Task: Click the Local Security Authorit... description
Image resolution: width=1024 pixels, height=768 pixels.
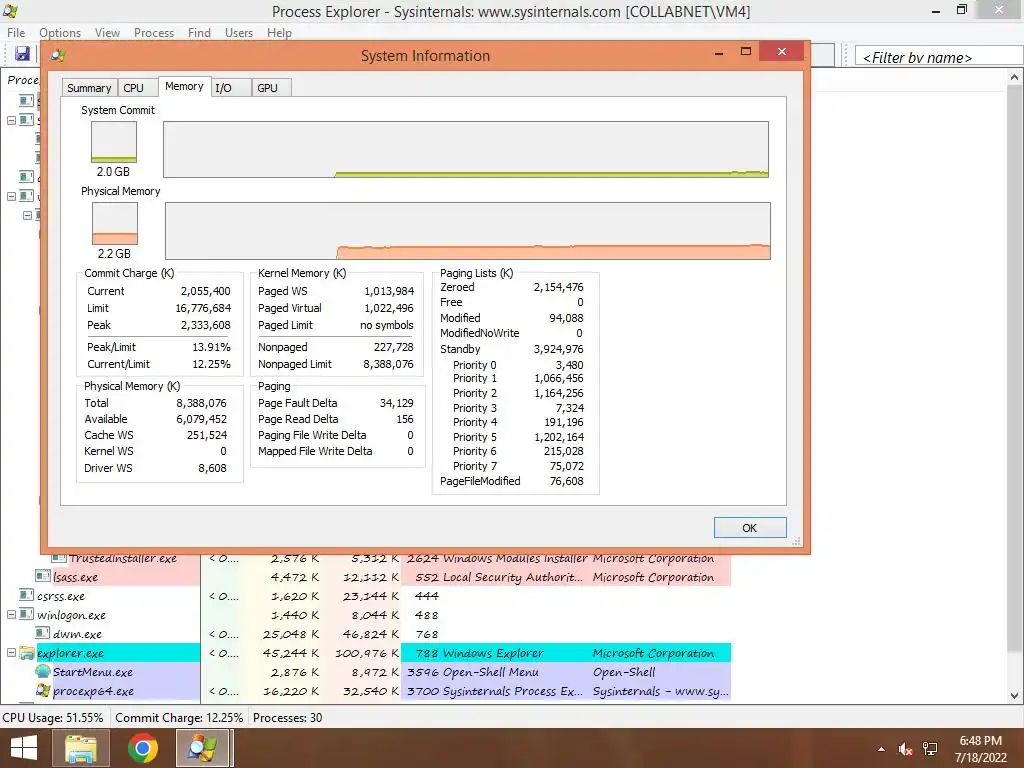Action: pos(513,577)
